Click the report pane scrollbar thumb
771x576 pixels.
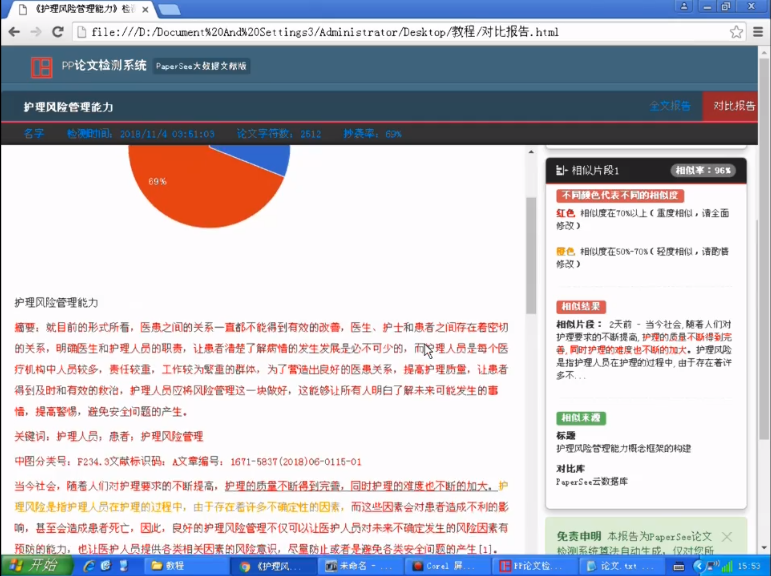click(531, 256)
